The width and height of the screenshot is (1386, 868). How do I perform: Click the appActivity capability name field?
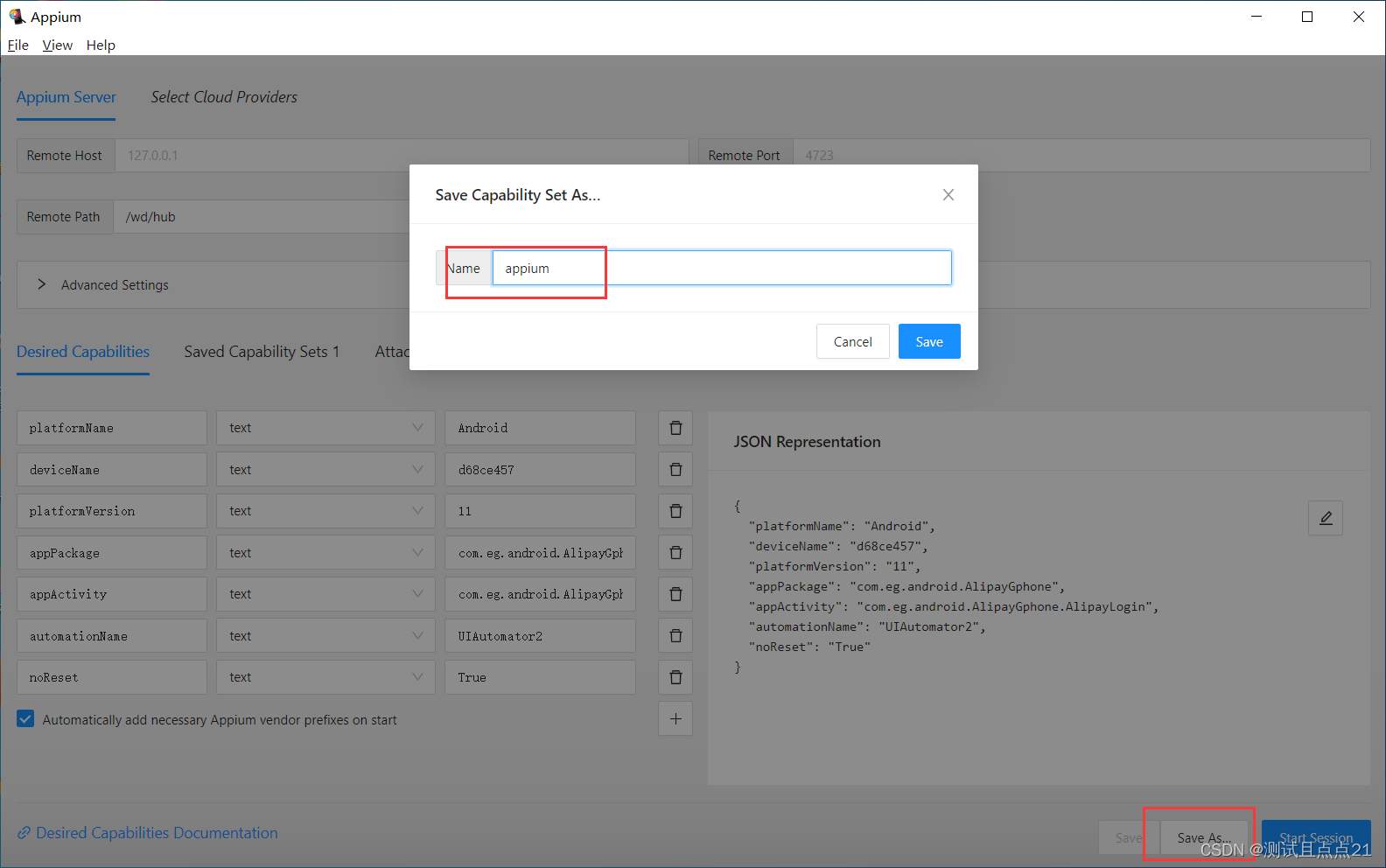pos(112,594)
